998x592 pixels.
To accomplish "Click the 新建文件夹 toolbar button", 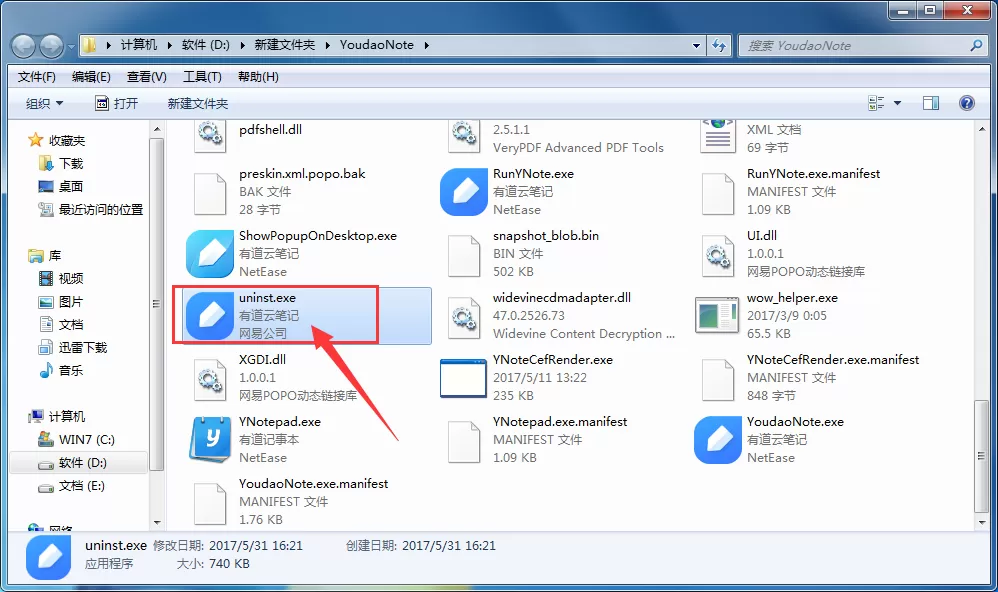I will pos(197,103).
